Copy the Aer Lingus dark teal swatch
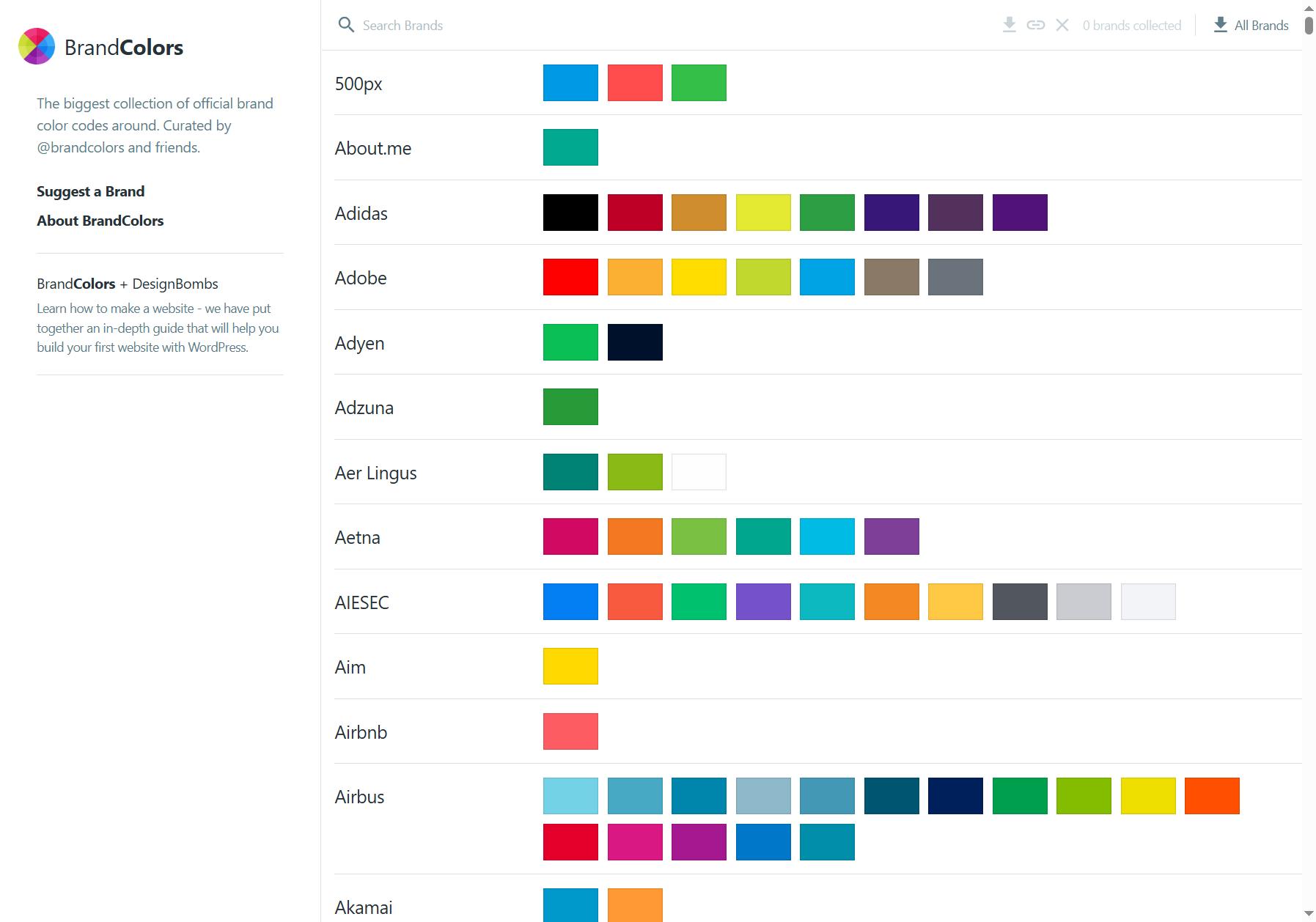Image resolution: width=1316 pixels, height=922 pixels. 570,472
